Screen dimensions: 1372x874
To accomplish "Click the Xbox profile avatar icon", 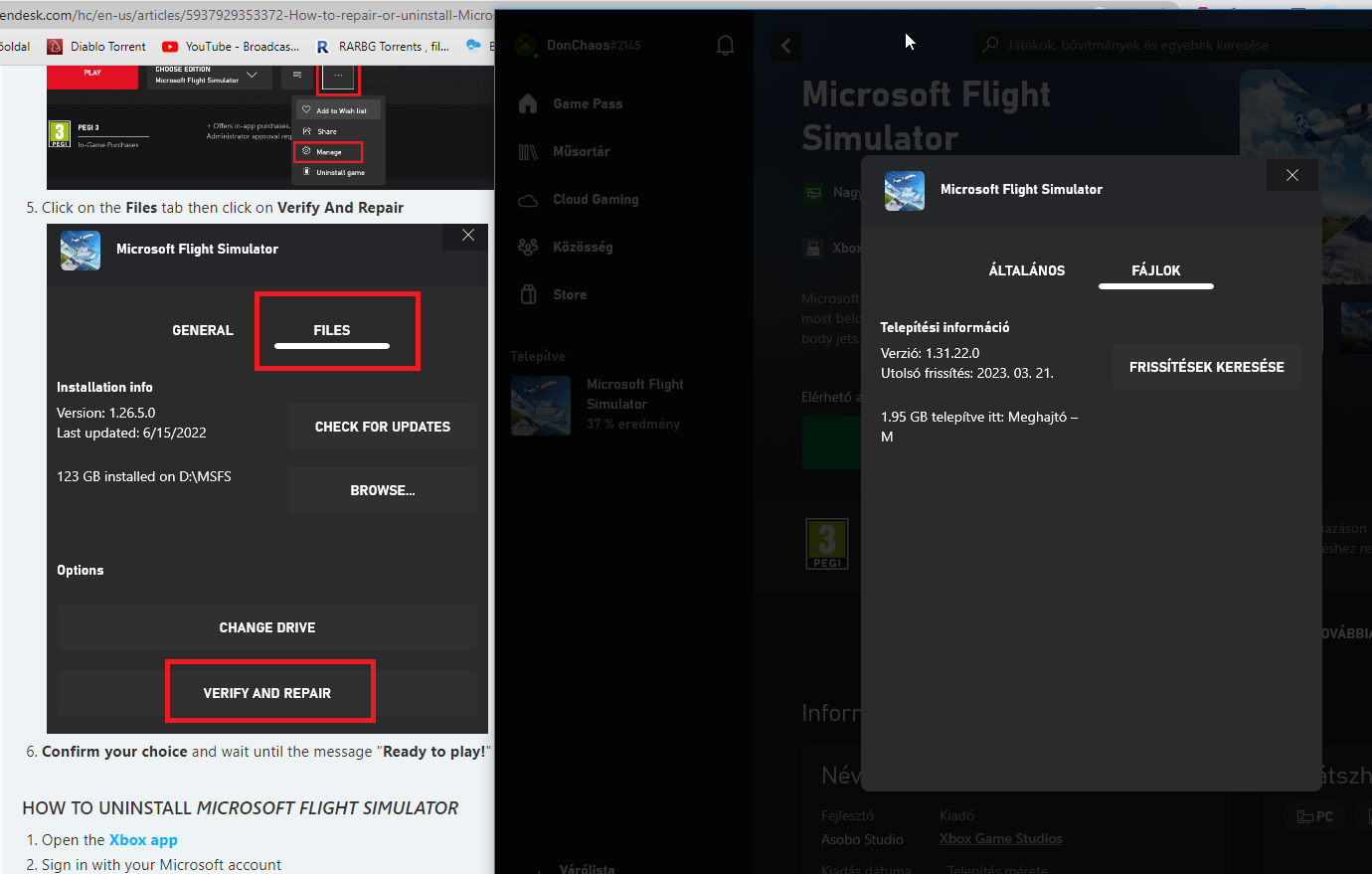I will 526,46.
